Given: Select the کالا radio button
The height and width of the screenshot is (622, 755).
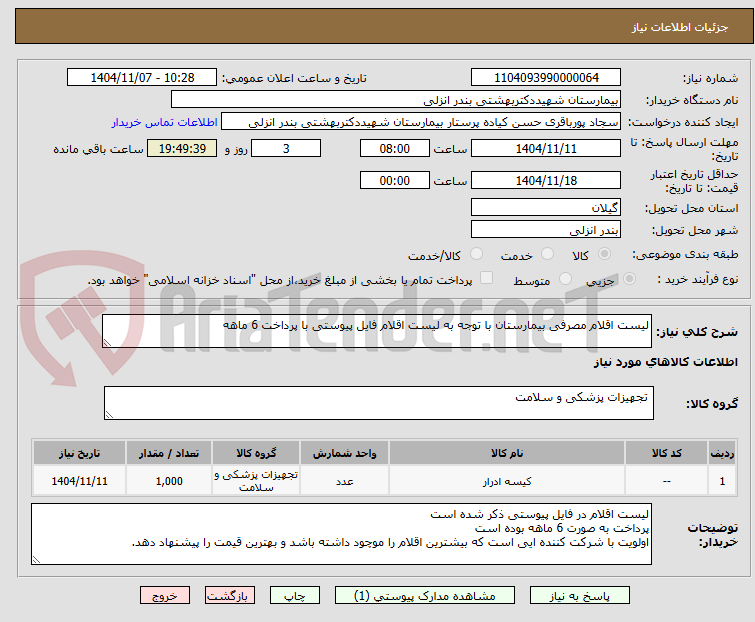Looking at the screenshot, I should pos(604,254).
